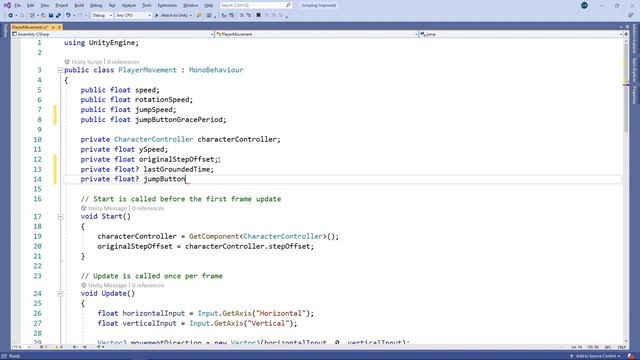Open the Attach to Unity dropdown arrow
Image resolution: width=640 pixels, height=360 pixels.
click(x=191, y=16)
